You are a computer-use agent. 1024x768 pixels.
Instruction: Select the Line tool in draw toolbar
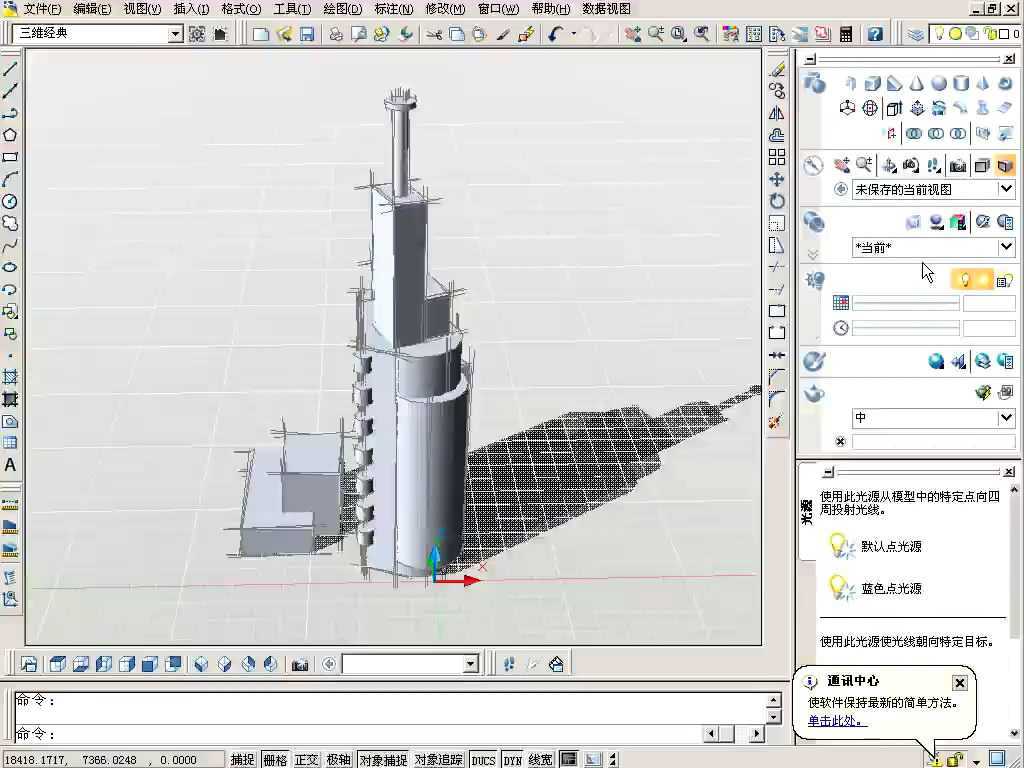[10, 69]
